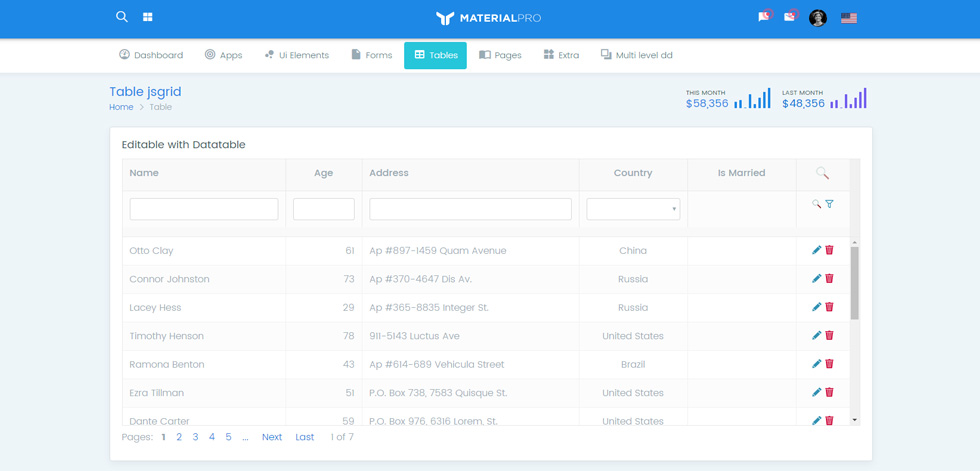Screen dimensions: 980x471
Task: Edit the Ezra Tillman row
Action: [816, 392]
